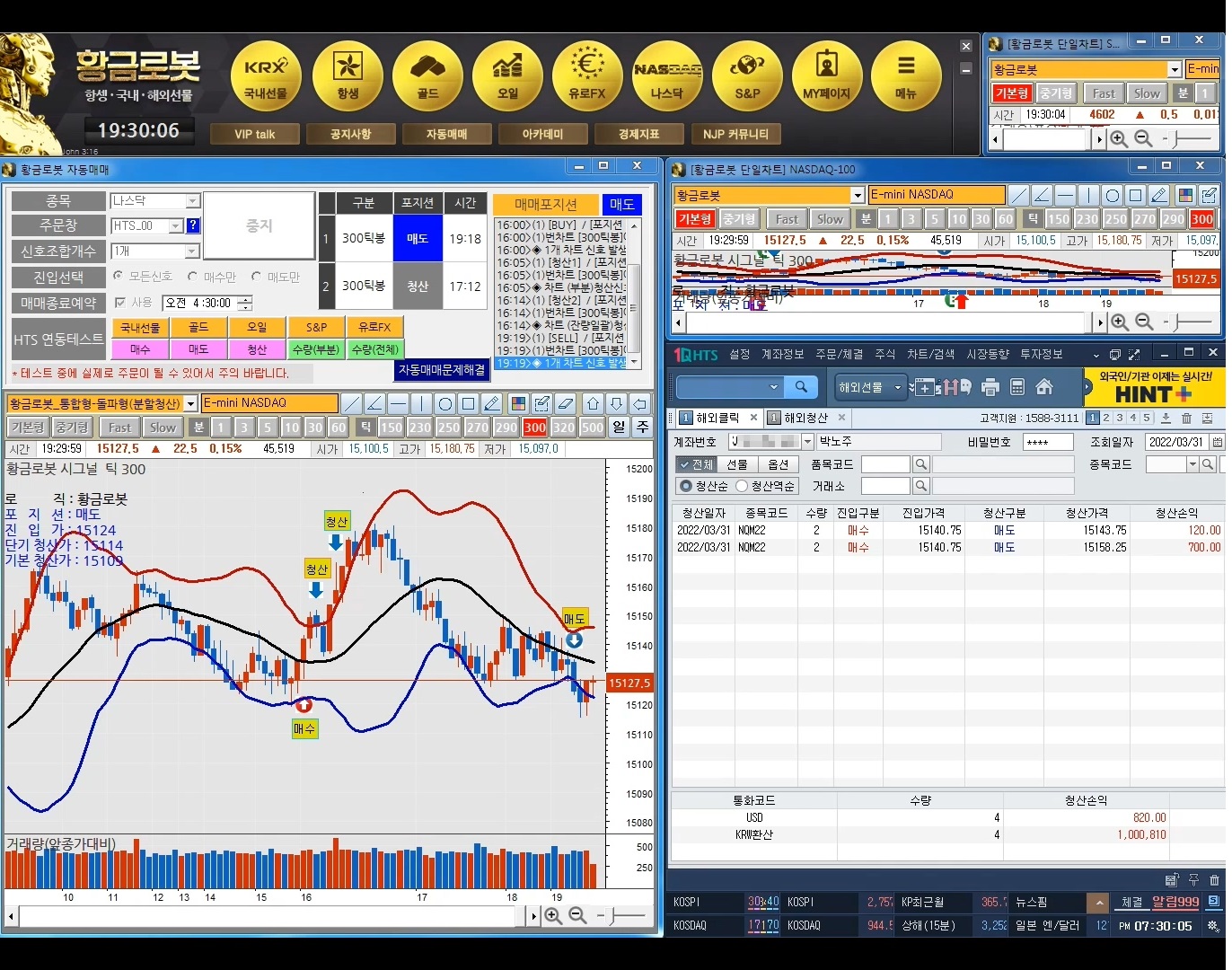This screenshot has height=970, width=1232.
Task: Select angle line tool in main chart toolbar
Action: point(375,403)
